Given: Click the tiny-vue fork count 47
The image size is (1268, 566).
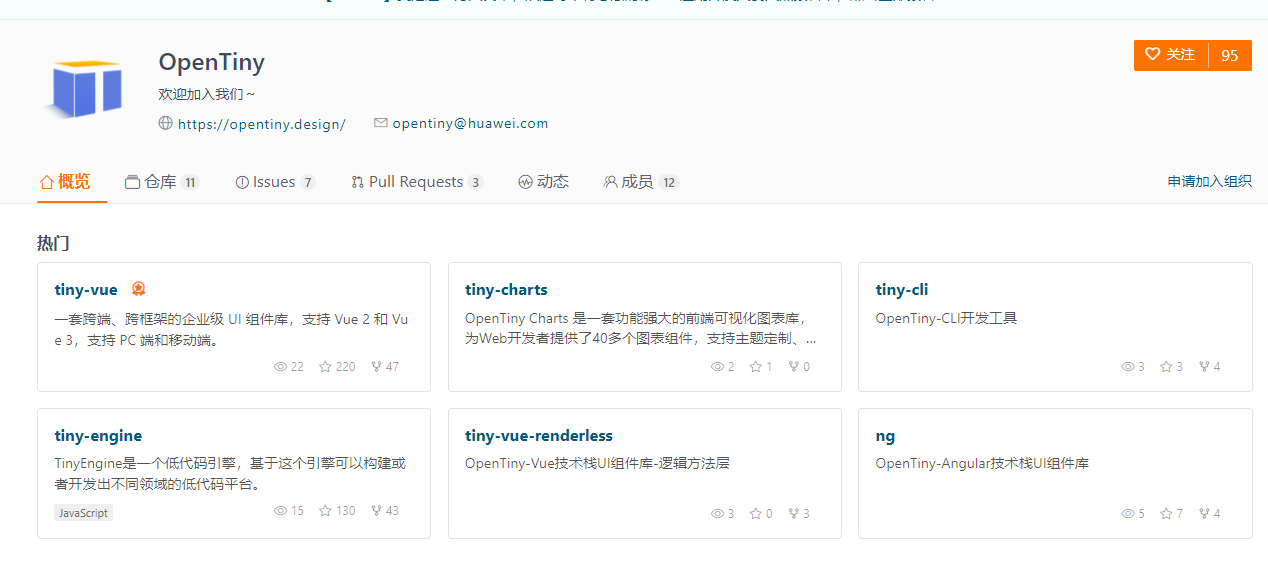Looking at the screenshot, I should (392, 367).
